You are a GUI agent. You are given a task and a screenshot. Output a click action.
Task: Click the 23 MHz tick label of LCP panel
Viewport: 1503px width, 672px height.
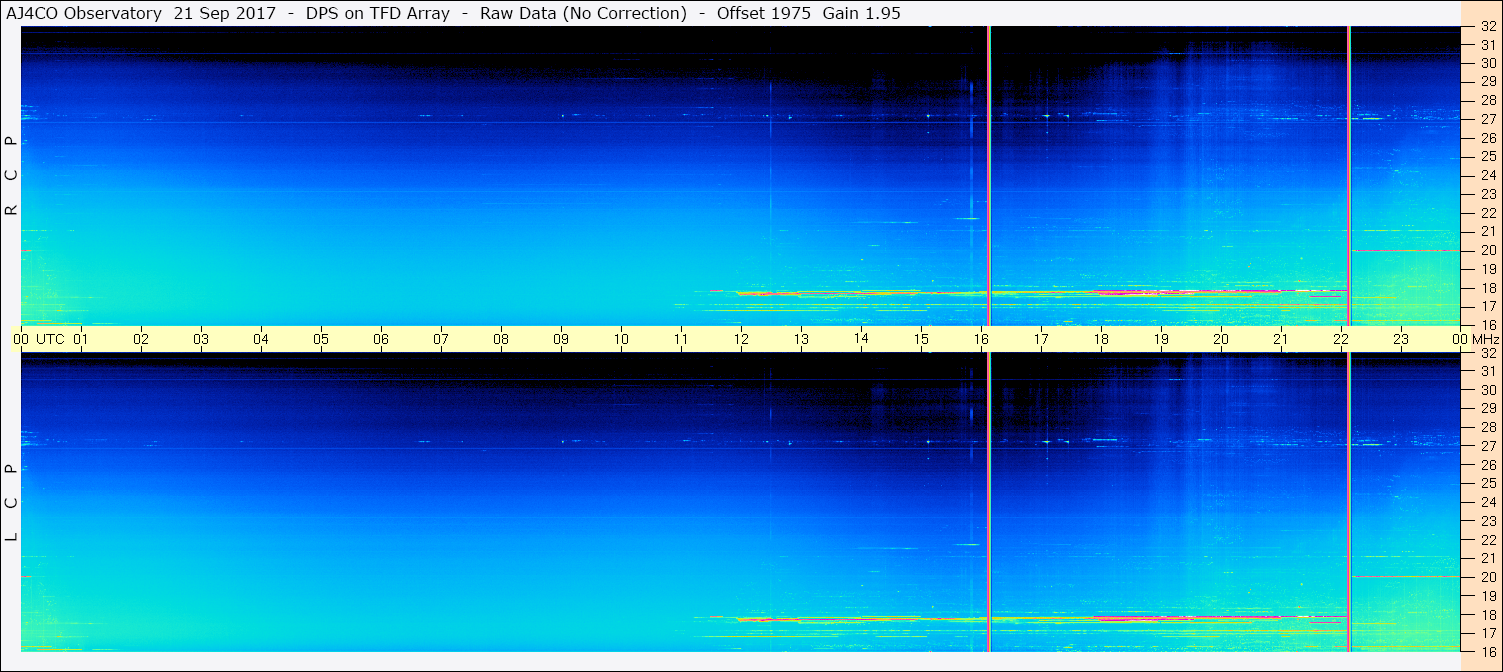tap(1488, 521)
